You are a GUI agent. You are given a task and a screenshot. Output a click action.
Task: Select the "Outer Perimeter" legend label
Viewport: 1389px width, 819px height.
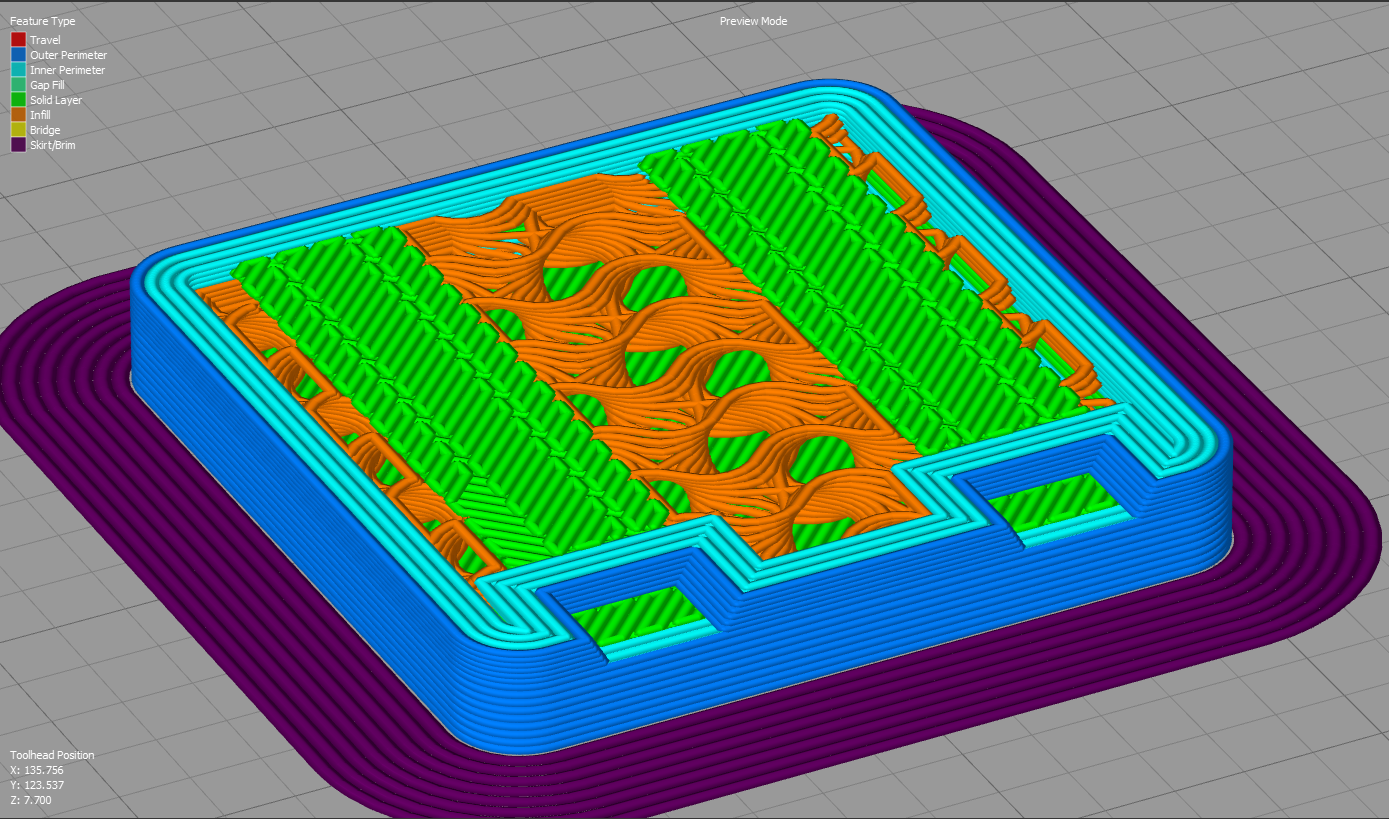click(68, 55)
